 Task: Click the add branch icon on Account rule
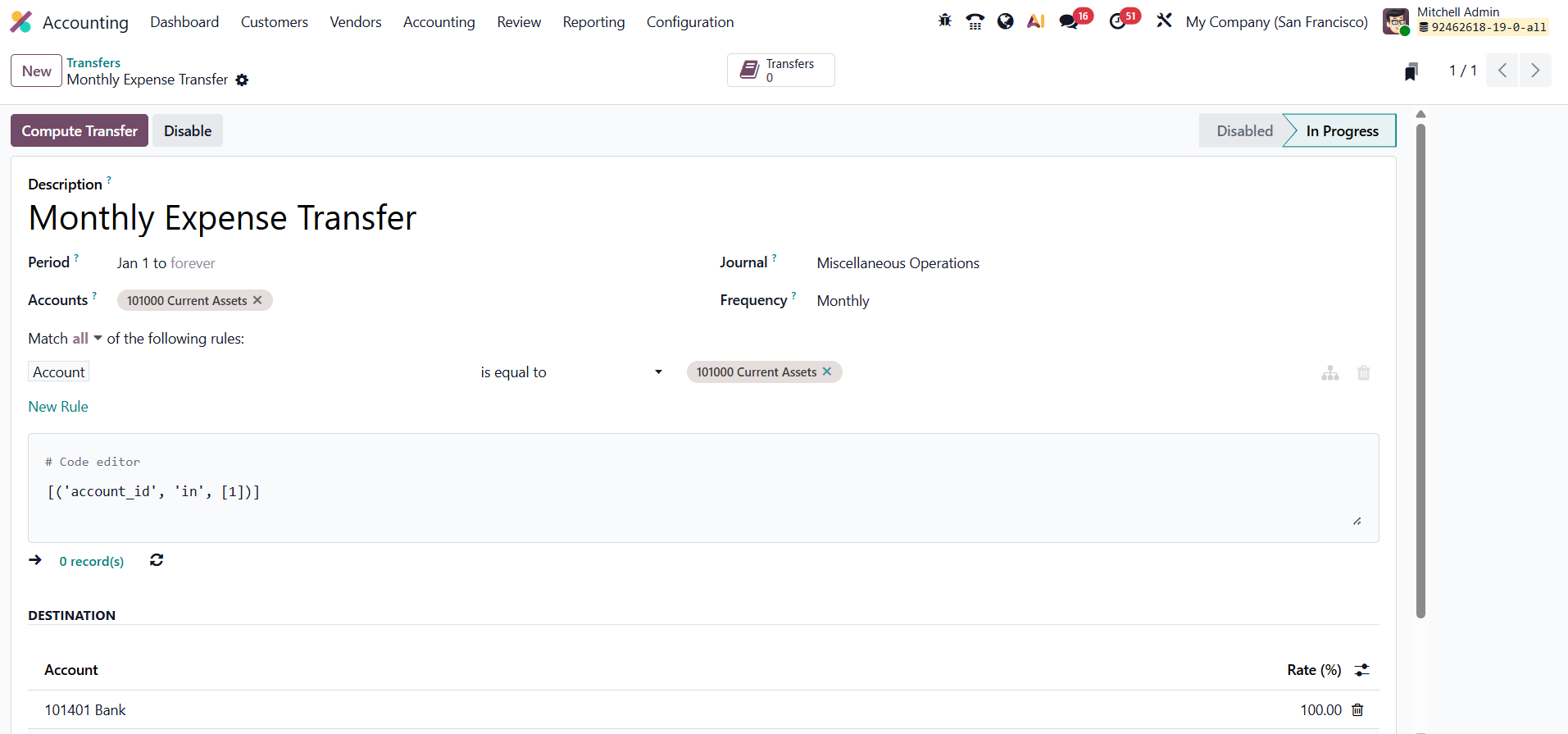coord(1330,373)
